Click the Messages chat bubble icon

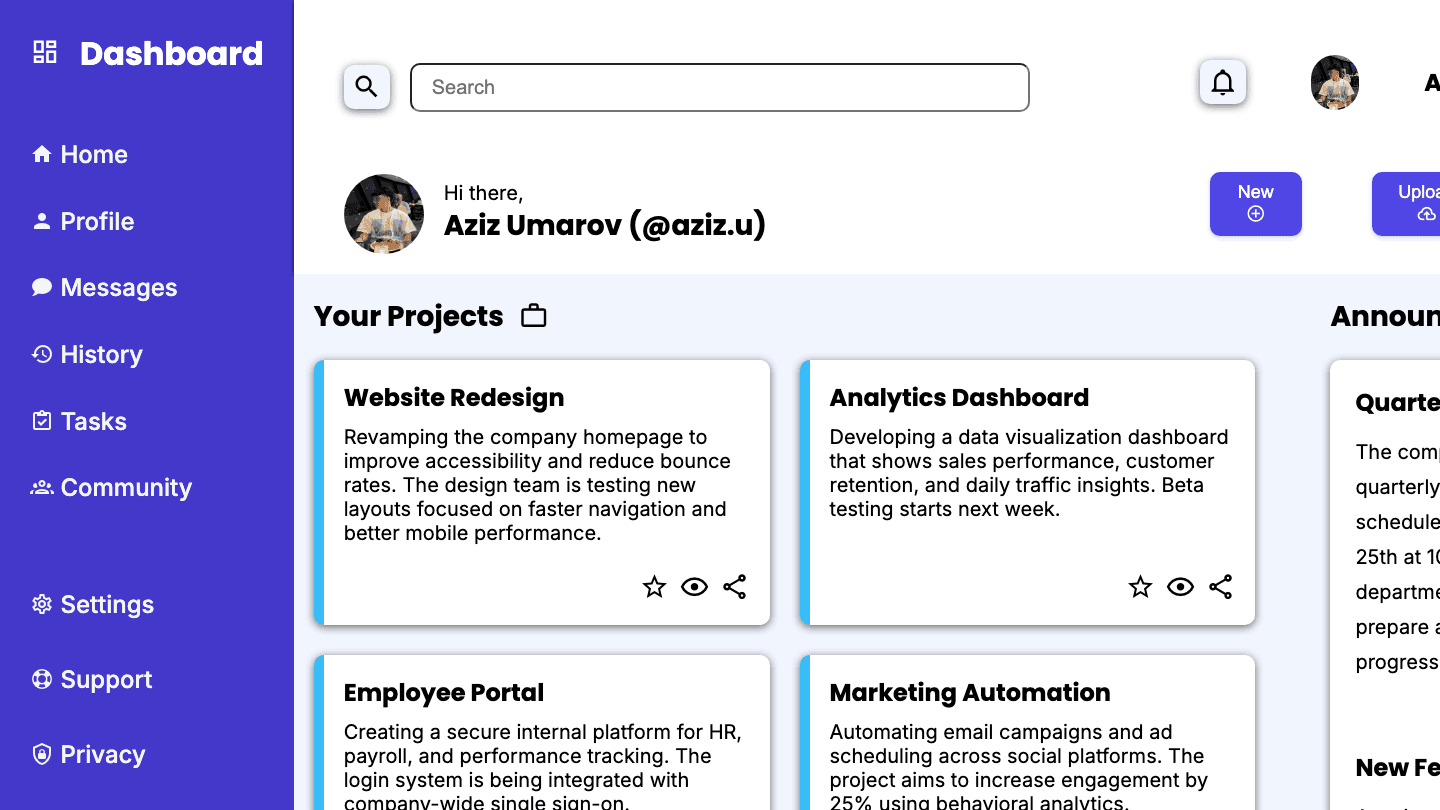42,288
